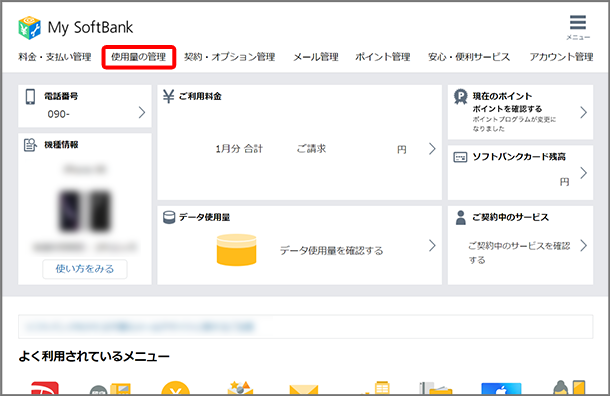Click the card icon beside ソフトバンクカード残高
Screen dimensions: 610x396
460,157
